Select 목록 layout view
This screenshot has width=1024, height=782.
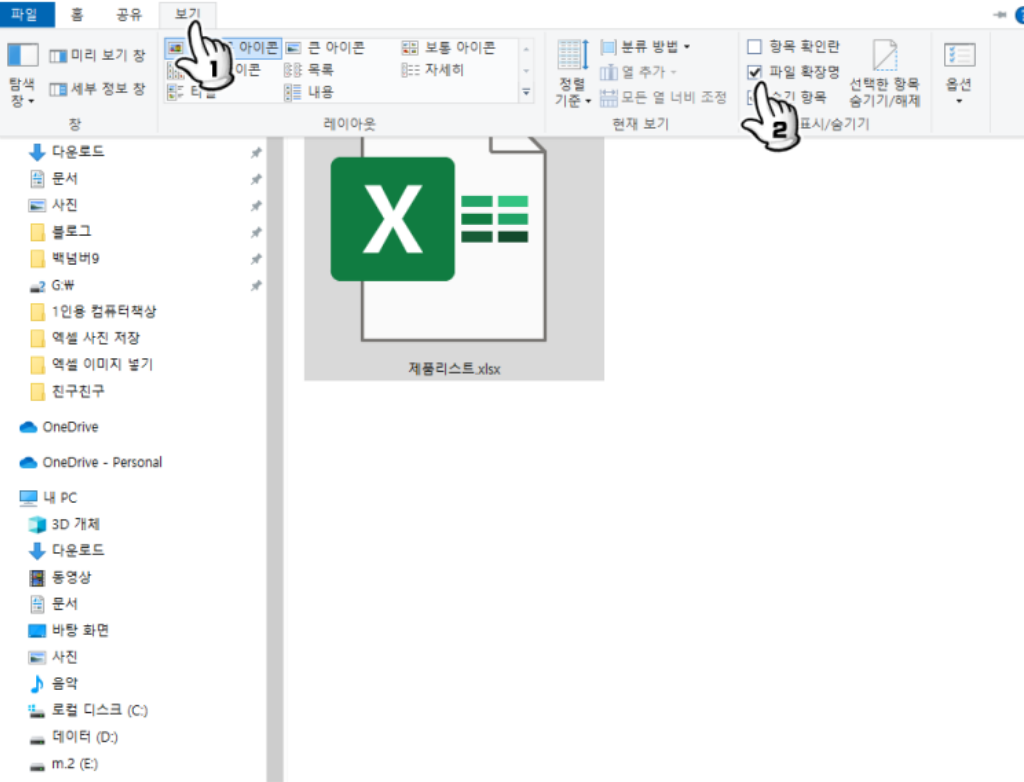309,70
